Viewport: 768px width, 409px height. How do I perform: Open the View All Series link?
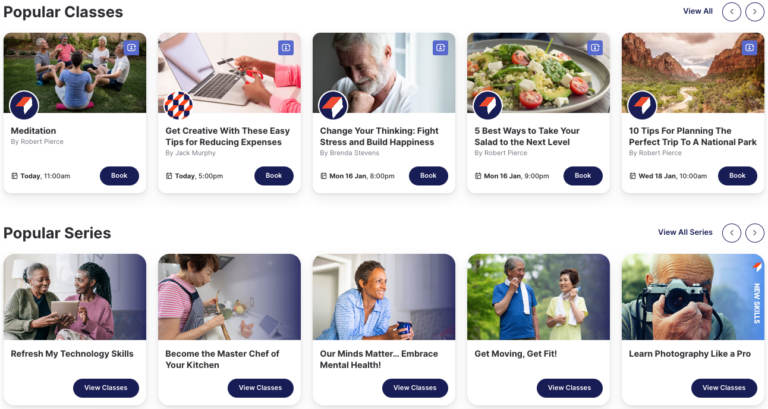(685, 232)
